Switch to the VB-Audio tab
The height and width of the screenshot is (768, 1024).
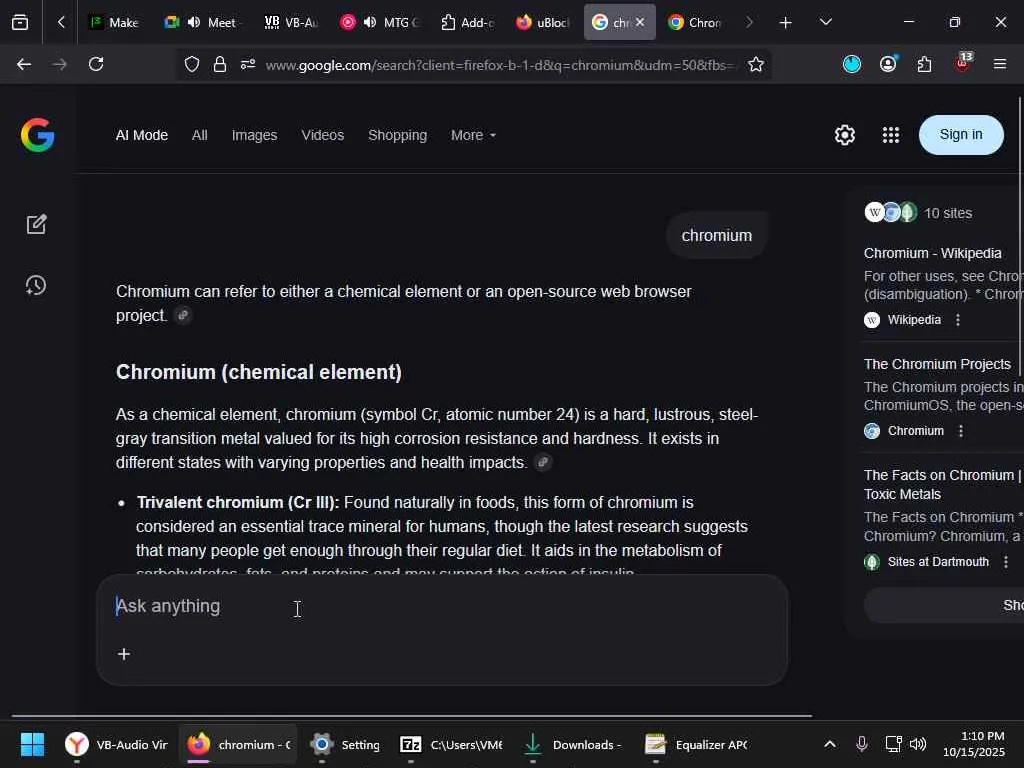coord(291,22)
